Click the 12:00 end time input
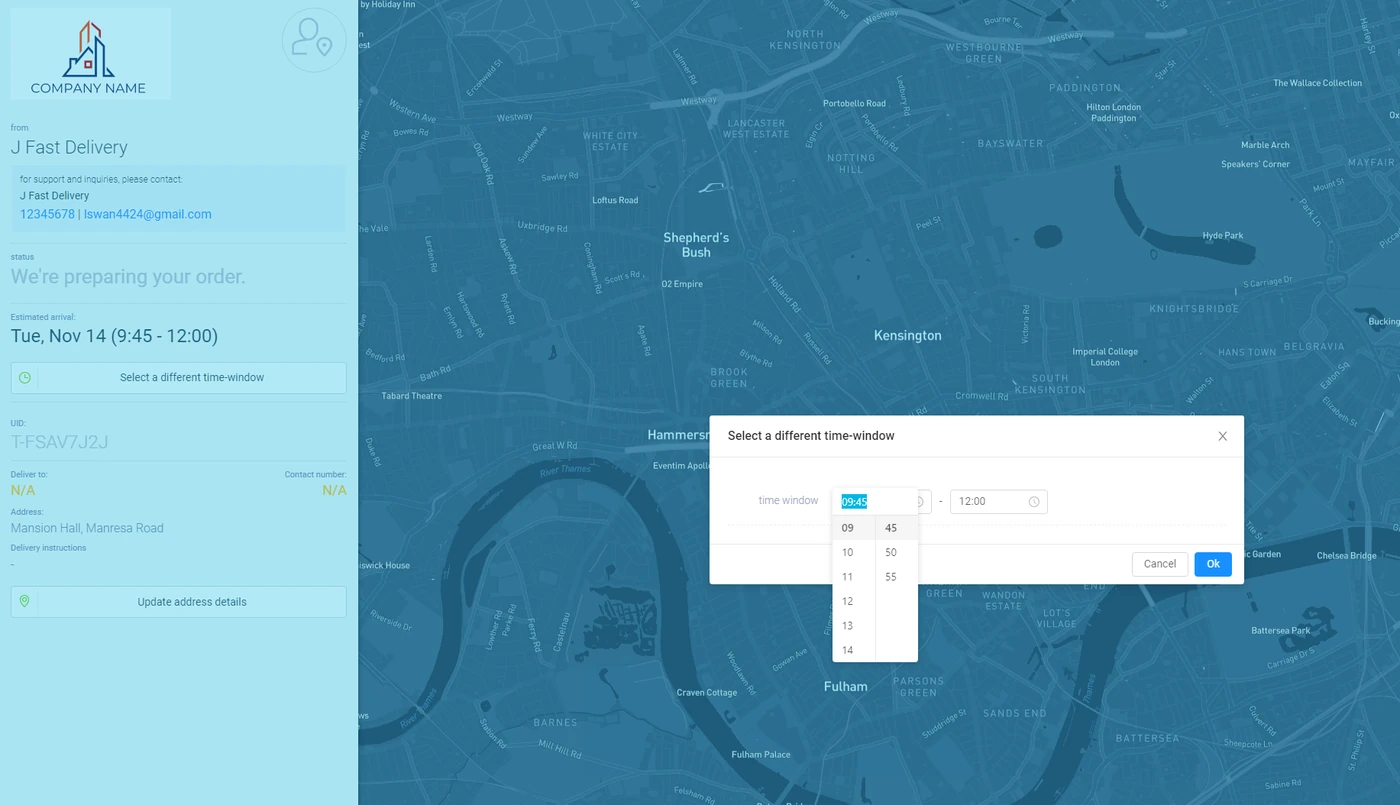The image size is (1400, 805). click(x=999, y=502)
